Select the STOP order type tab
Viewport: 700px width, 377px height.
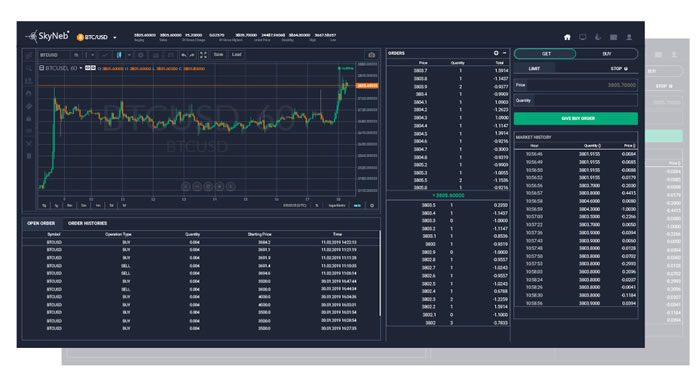point(619,68)
